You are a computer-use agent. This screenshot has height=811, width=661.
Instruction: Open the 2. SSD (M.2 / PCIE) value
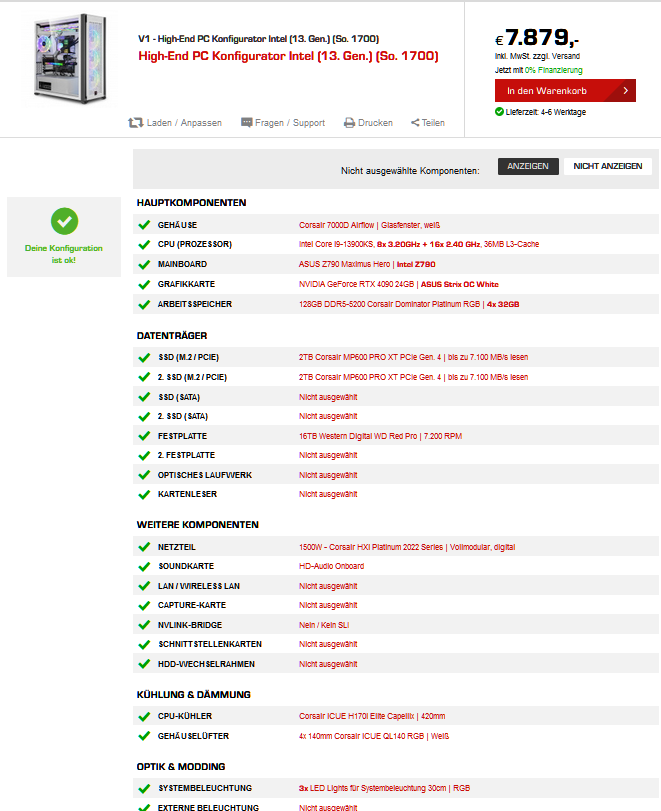point(413,377)
